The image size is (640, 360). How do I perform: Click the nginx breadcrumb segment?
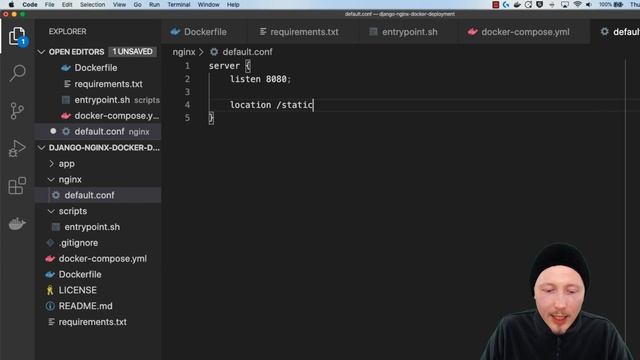184,52
